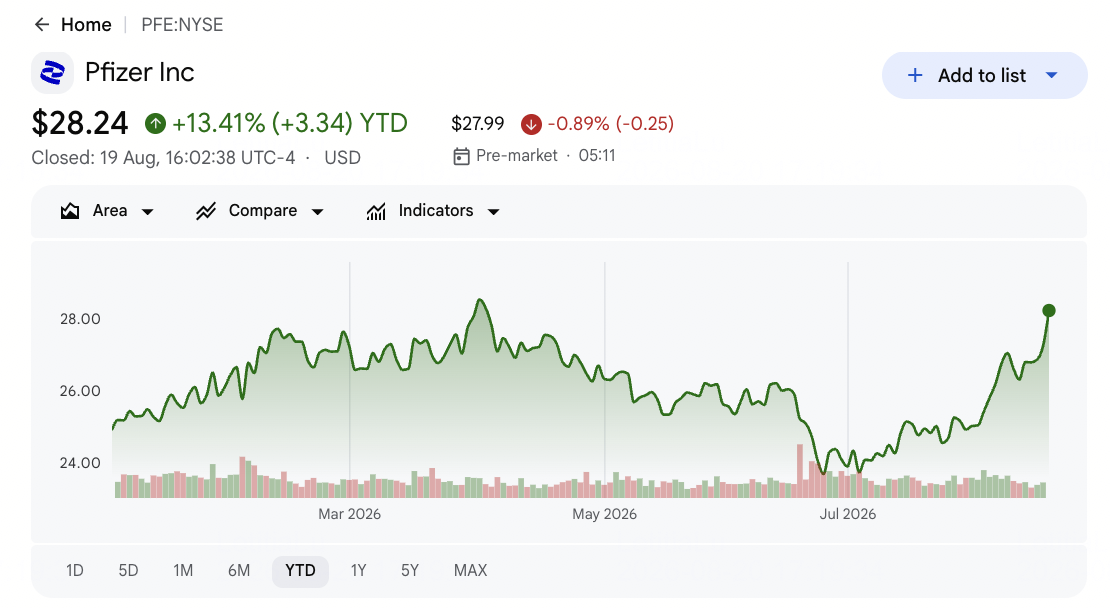Select the 5Y time range
The height and width of the screenshot is (608, 1110).
point(410,570)
